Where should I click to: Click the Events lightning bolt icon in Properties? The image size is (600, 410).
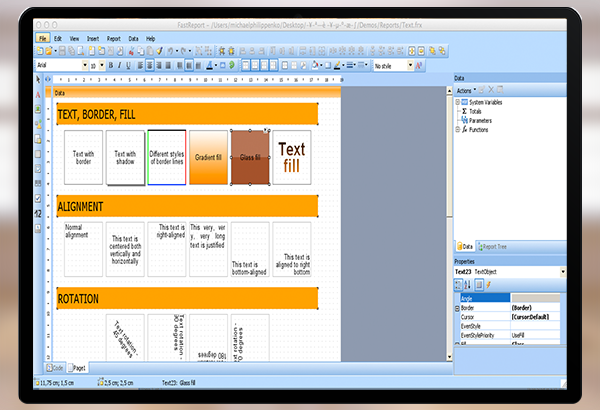[487, 284]
